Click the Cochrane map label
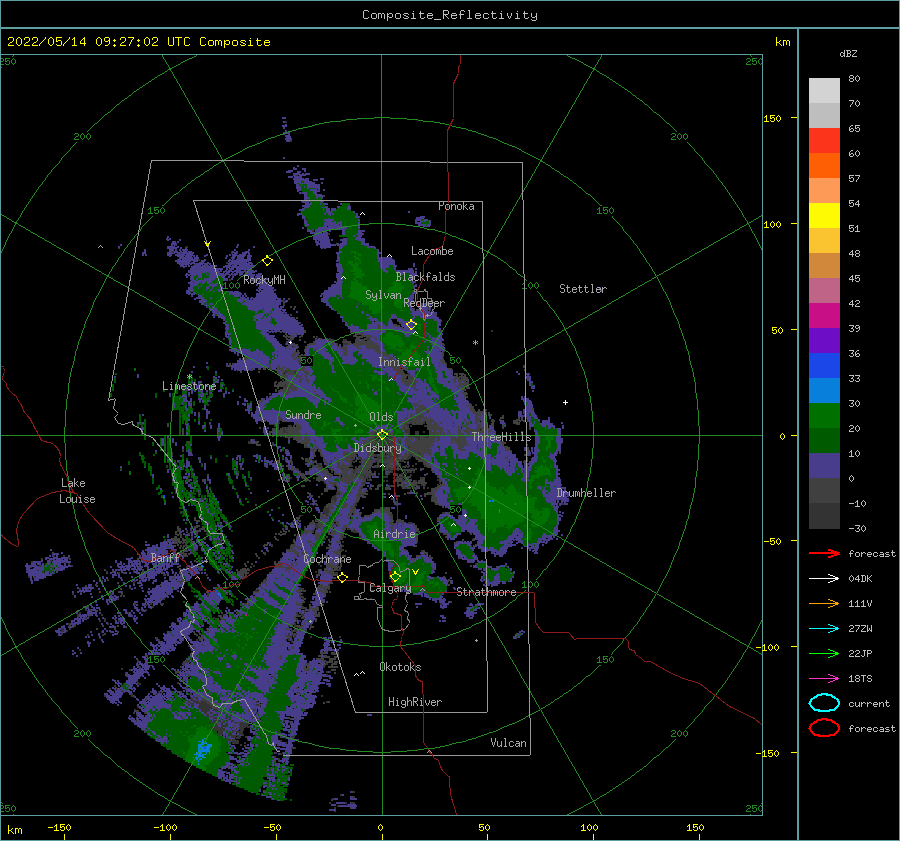Screen dimensions: 900x841 327,559
